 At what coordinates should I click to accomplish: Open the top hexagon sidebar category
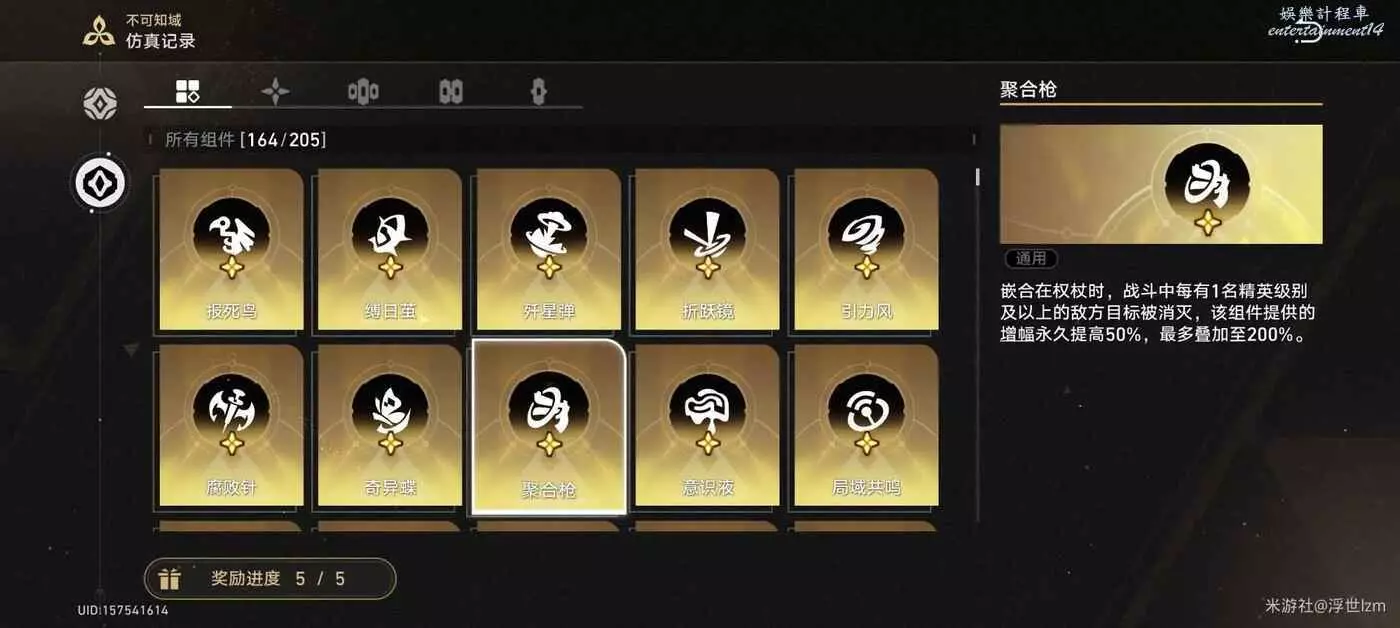pos(100,103)
